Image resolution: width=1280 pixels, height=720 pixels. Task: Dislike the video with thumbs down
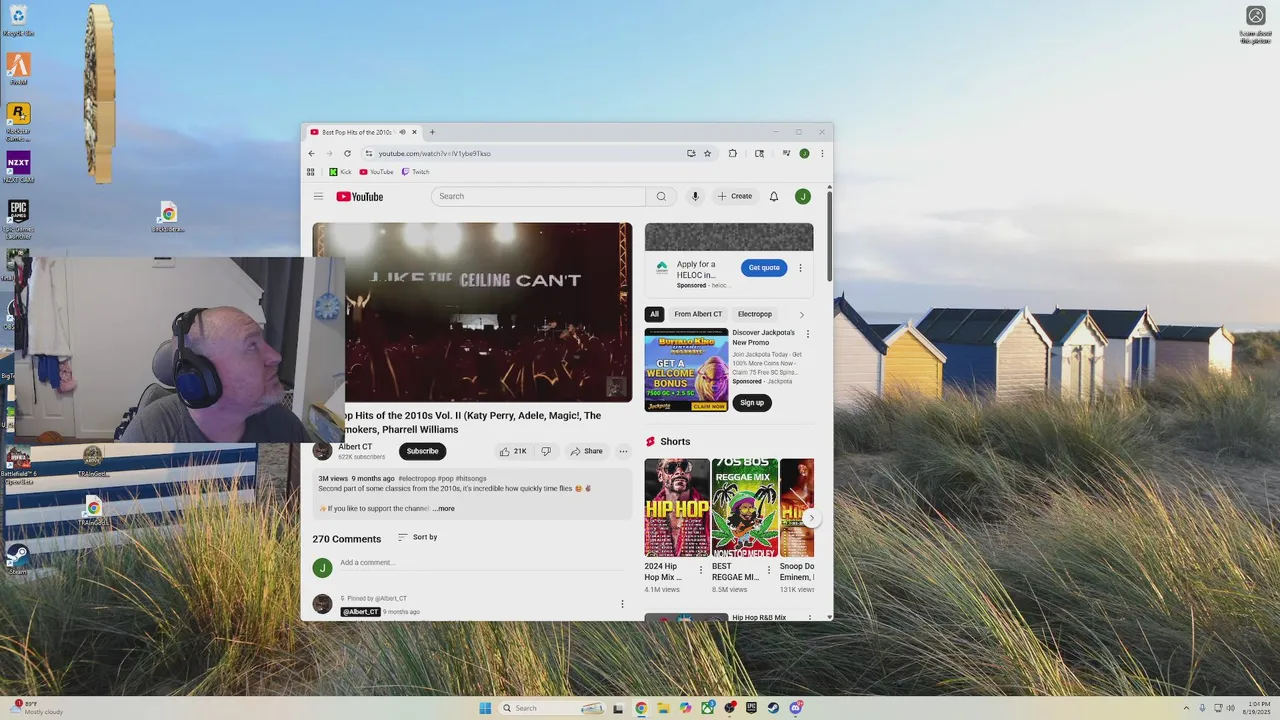coord(546,451)
